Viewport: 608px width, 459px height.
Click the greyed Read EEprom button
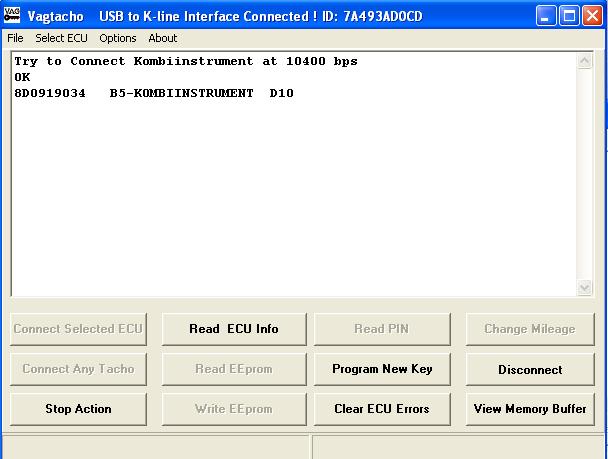pos(234,369)
